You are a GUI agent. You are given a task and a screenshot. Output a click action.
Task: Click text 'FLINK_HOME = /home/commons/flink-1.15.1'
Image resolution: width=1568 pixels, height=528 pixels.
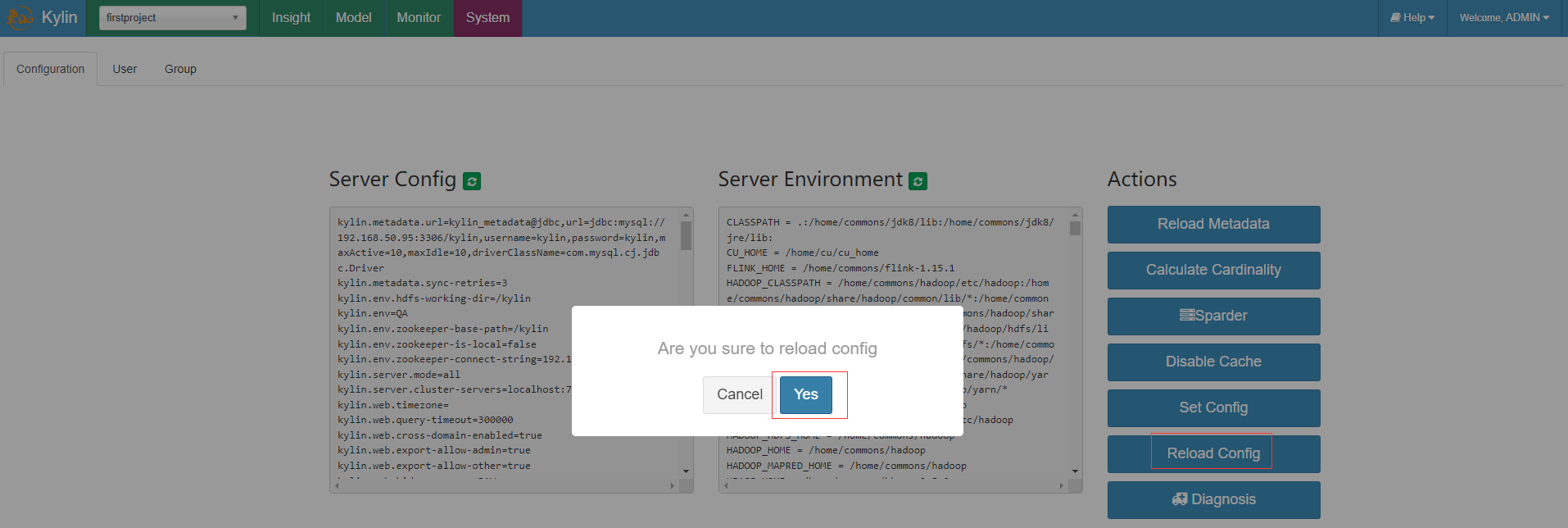tap(841, 268)
